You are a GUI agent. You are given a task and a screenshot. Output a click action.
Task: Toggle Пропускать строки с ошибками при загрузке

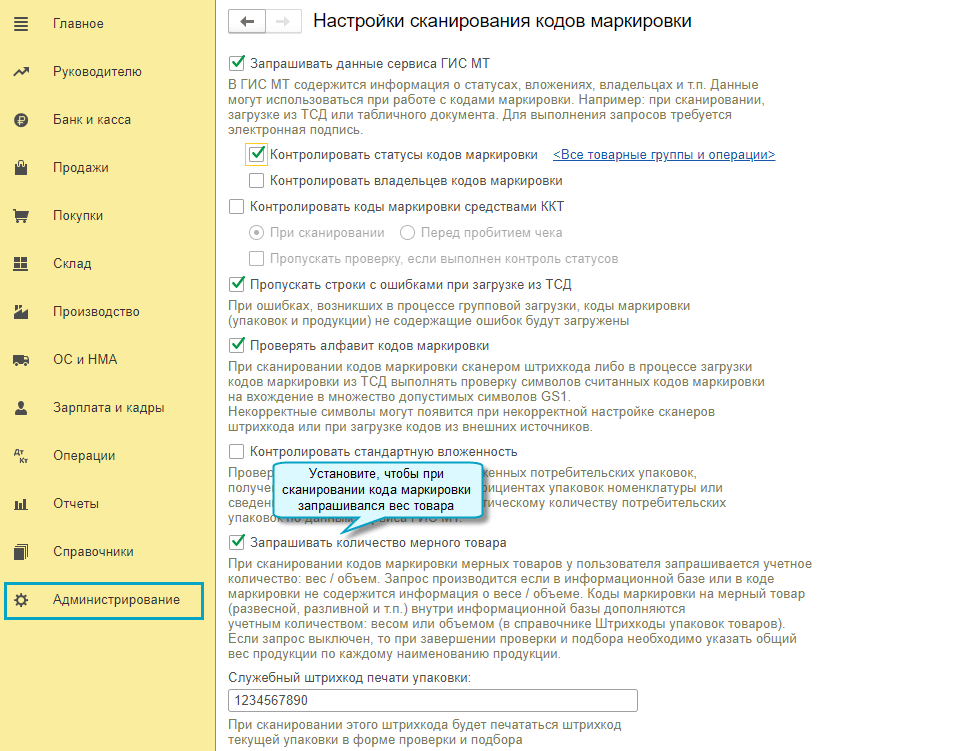tap(236, 284)
